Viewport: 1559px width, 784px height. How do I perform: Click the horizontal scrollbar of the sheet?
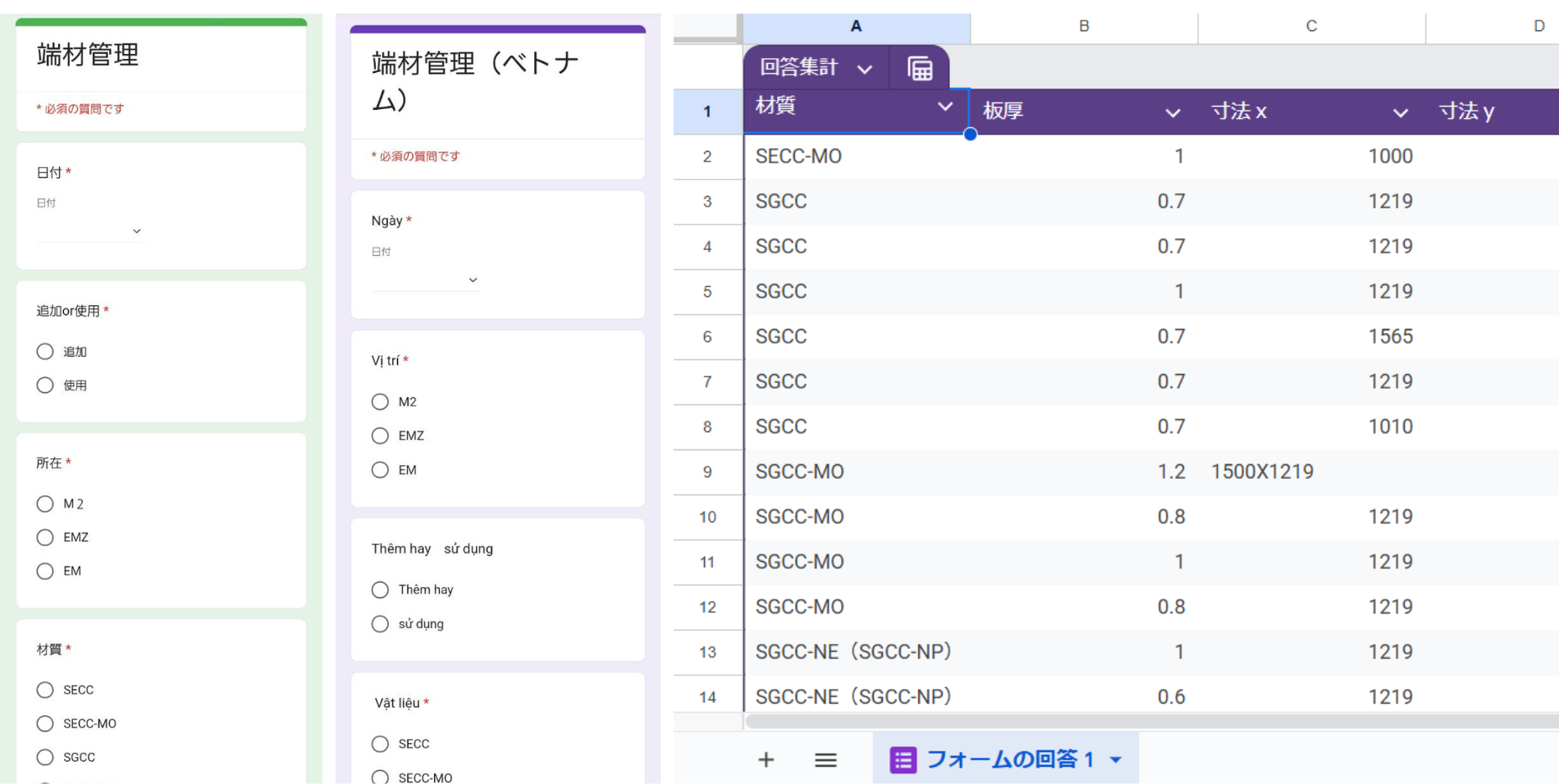tap(1151, 722)
